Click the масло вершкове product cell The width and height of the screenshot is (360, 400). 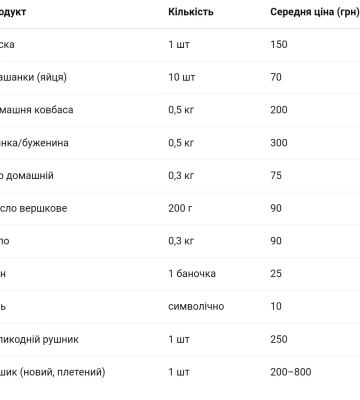pyautogui.click(x=33, y=208)
